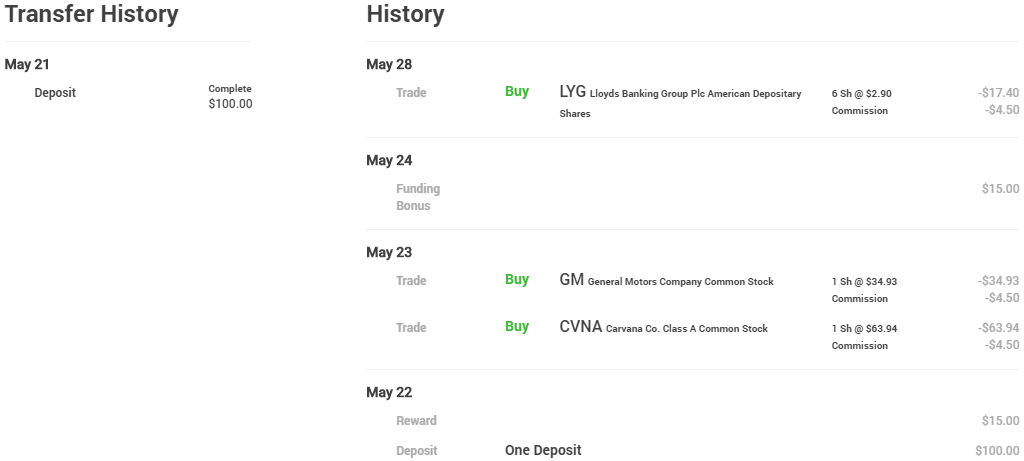
Task: Click the One Deposit description text
Action: [543, 450]
